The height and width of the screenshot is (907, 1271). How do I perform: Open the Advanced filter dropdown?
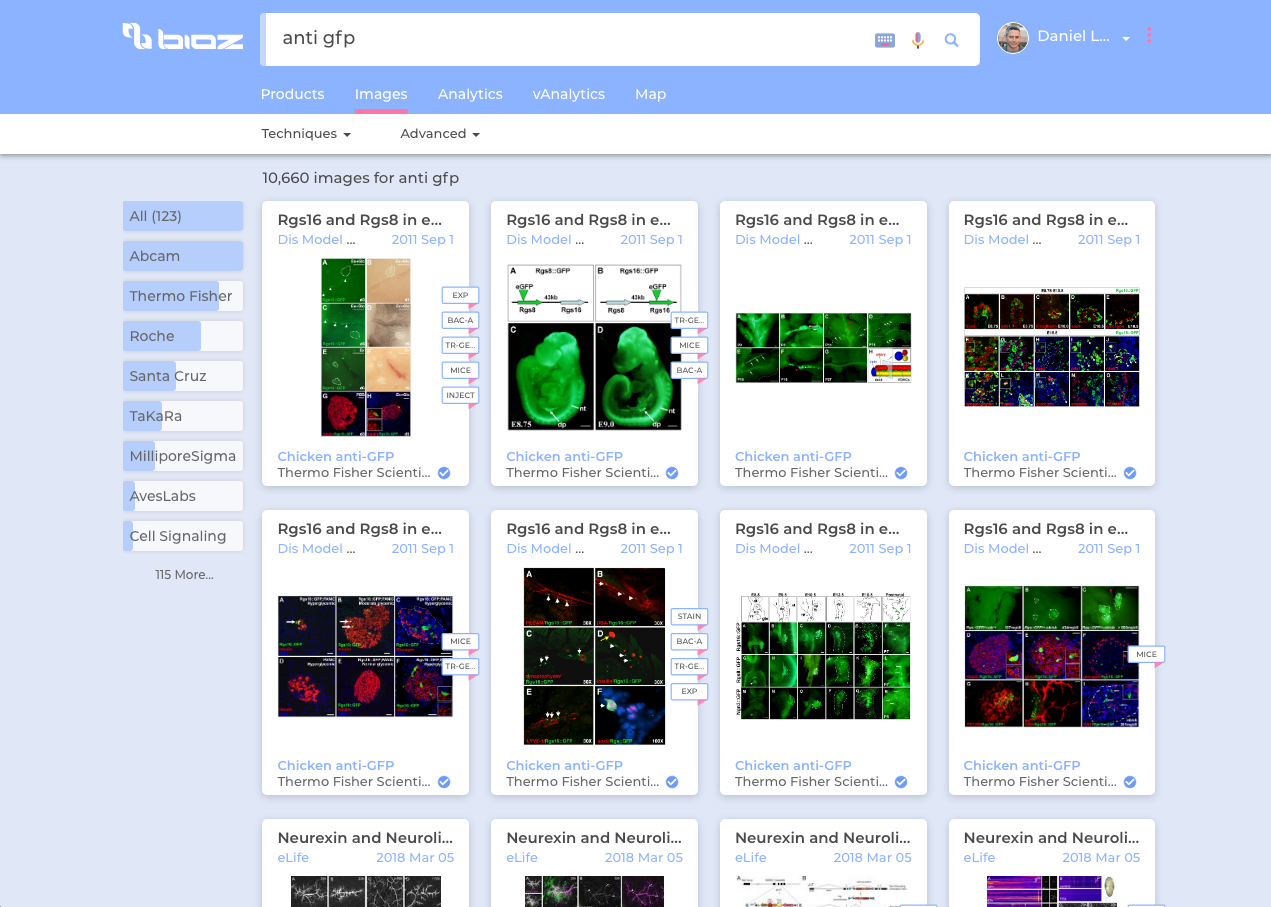(x=439, y=133)
